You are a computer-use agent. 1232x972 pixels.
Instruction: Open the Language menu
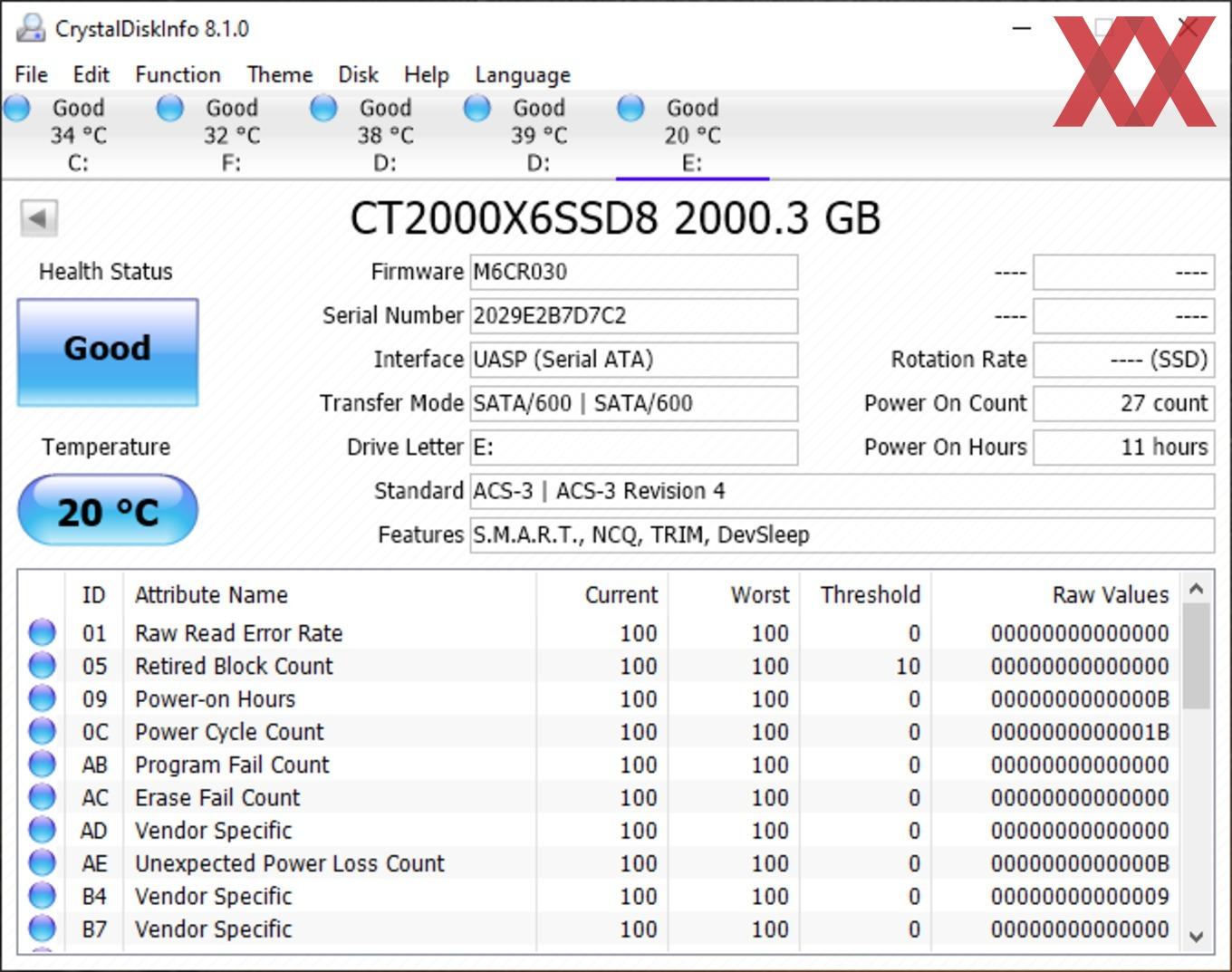tap(523, 74)
